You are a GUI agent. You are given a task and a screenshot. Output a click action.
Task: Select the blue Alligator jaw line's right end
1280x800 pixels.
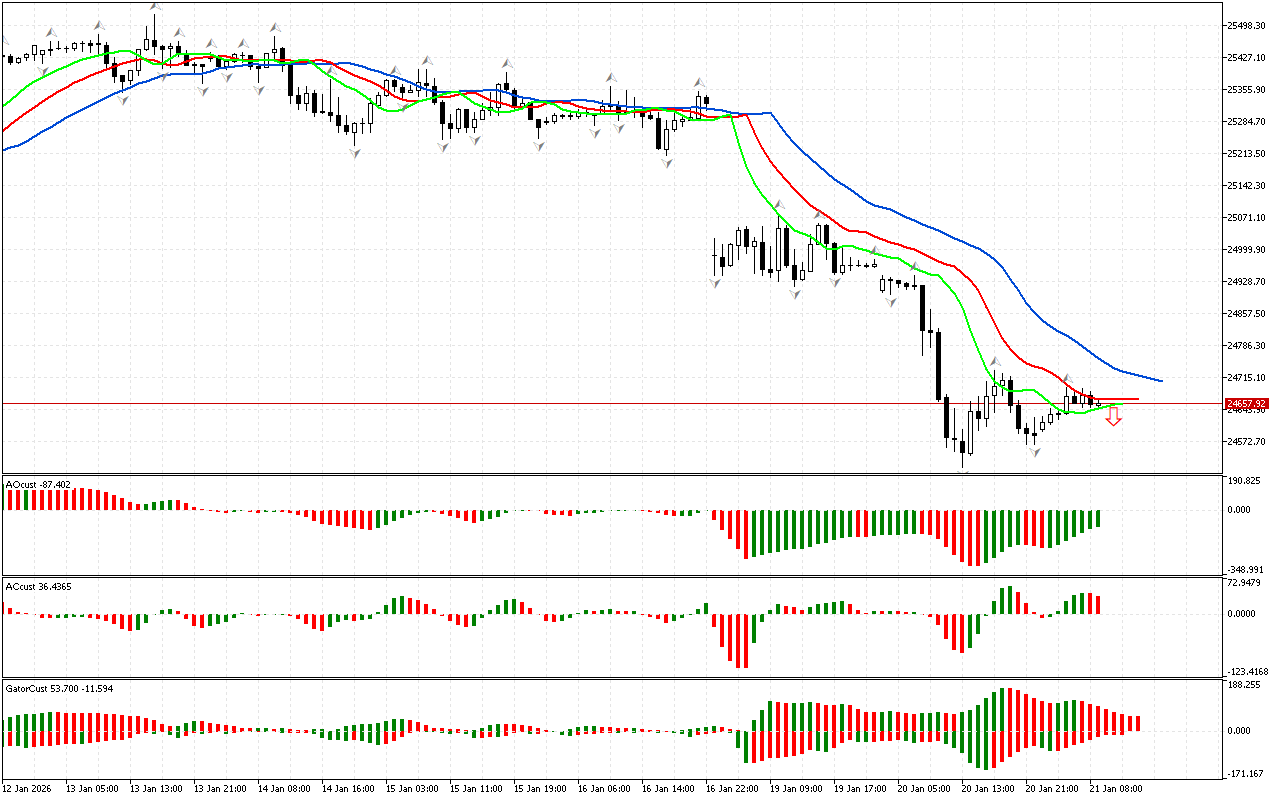click(1160, 380)
